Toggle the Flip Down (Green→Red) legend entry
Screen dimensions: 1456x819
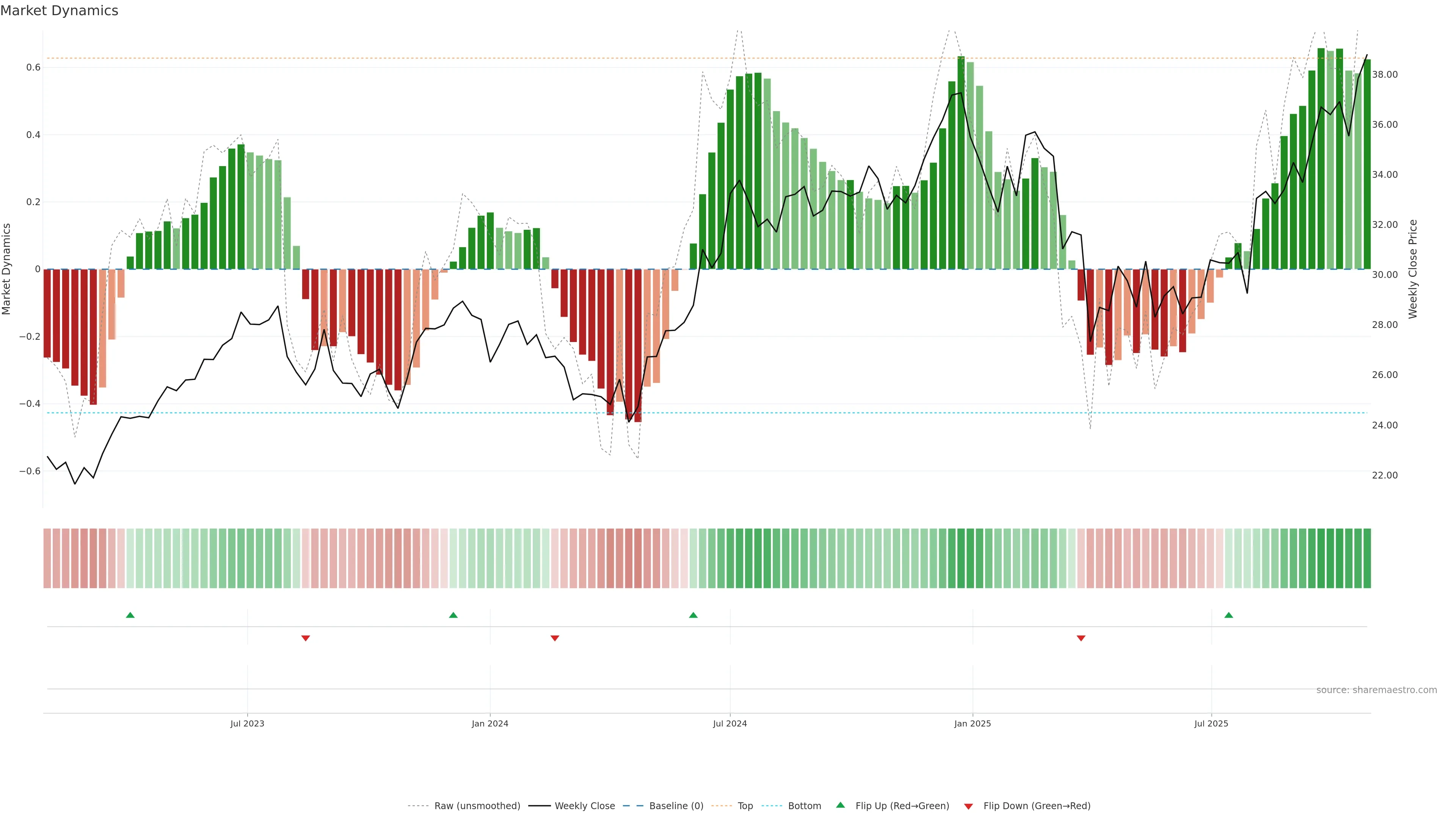[1037, 806]
